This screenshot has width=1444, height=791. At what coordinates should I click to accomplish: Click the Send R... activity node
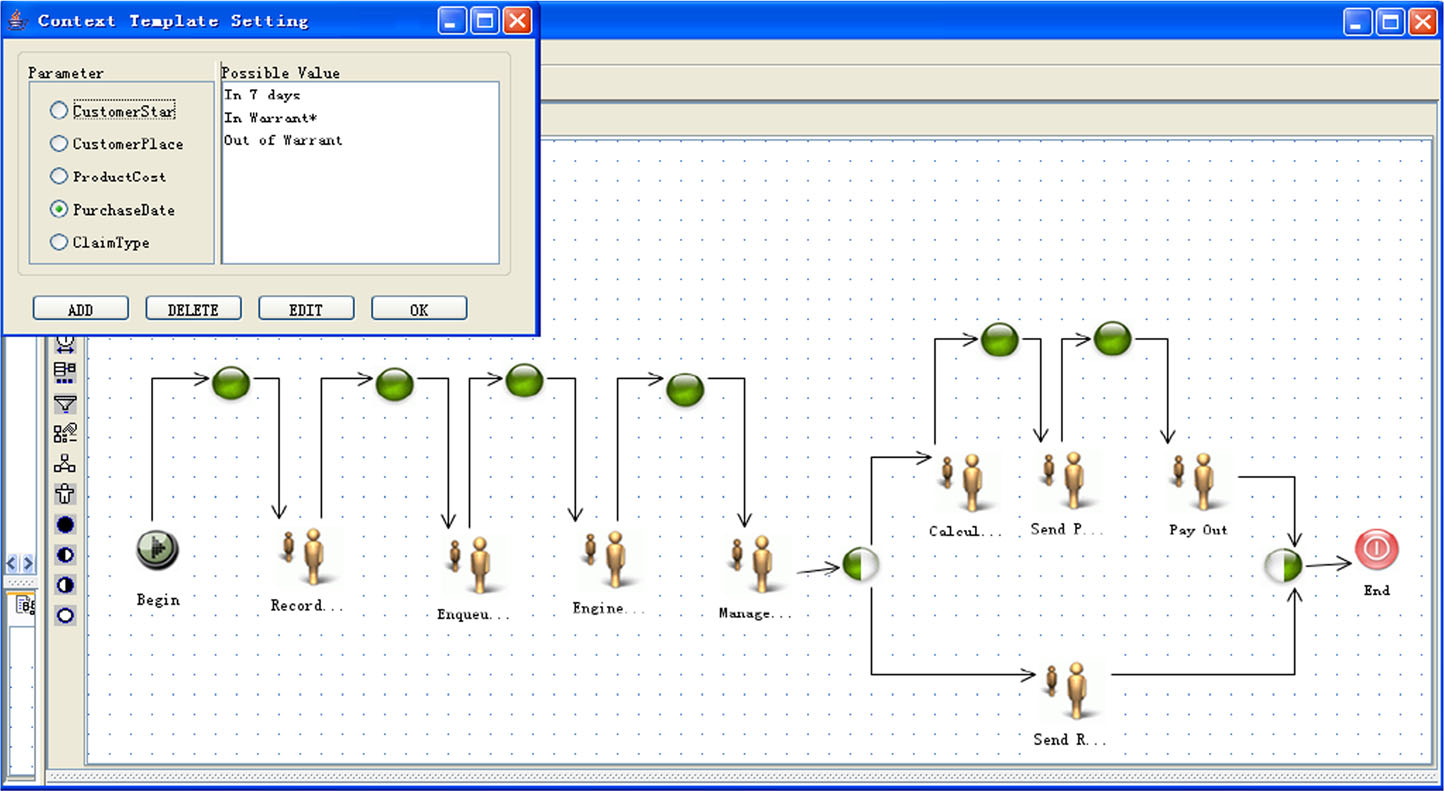click(x=1069, y=691)
